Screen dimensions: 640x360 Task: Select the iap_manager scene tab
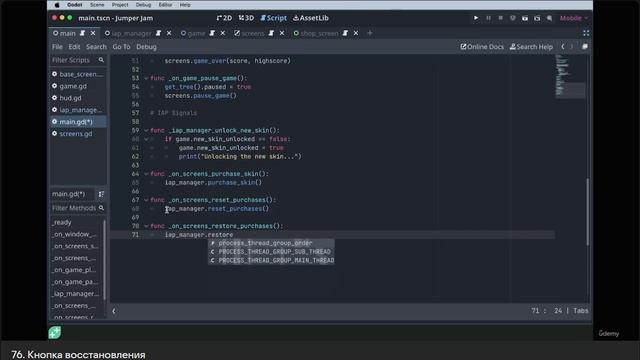[131, 33]
